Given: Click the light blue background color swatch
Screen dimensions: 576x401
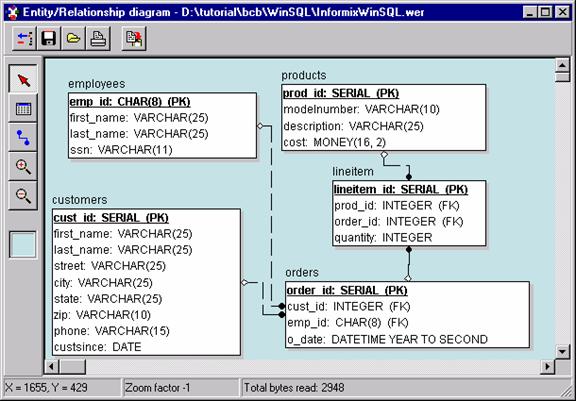Looking at the screenshot, I should (23, 244).
